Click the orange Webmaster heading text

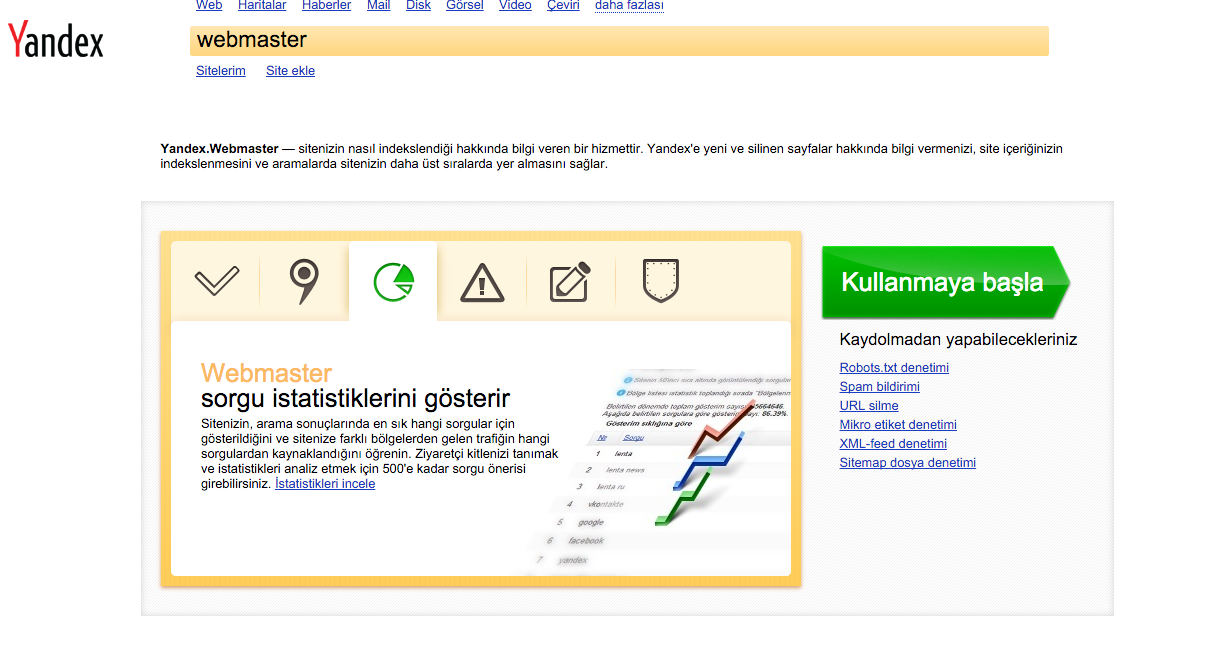tap(266, 373)
